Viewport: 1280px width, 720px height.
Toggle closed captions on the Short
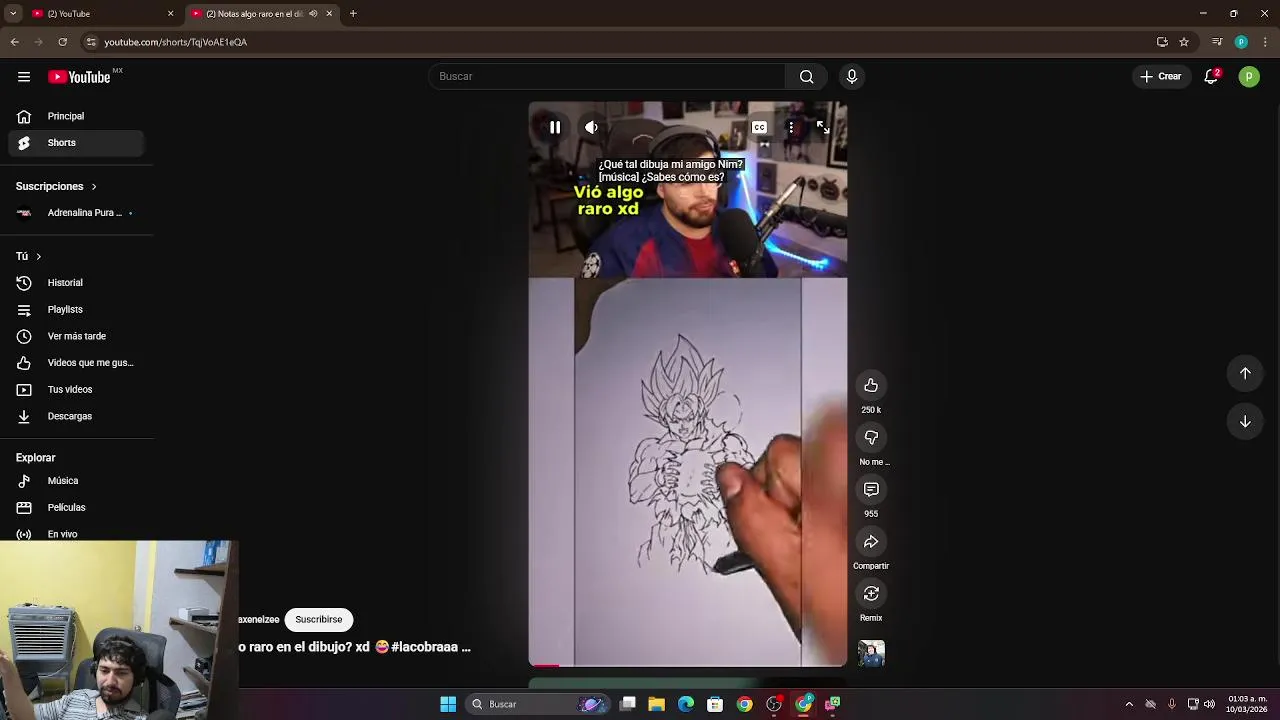pos(759,127)
